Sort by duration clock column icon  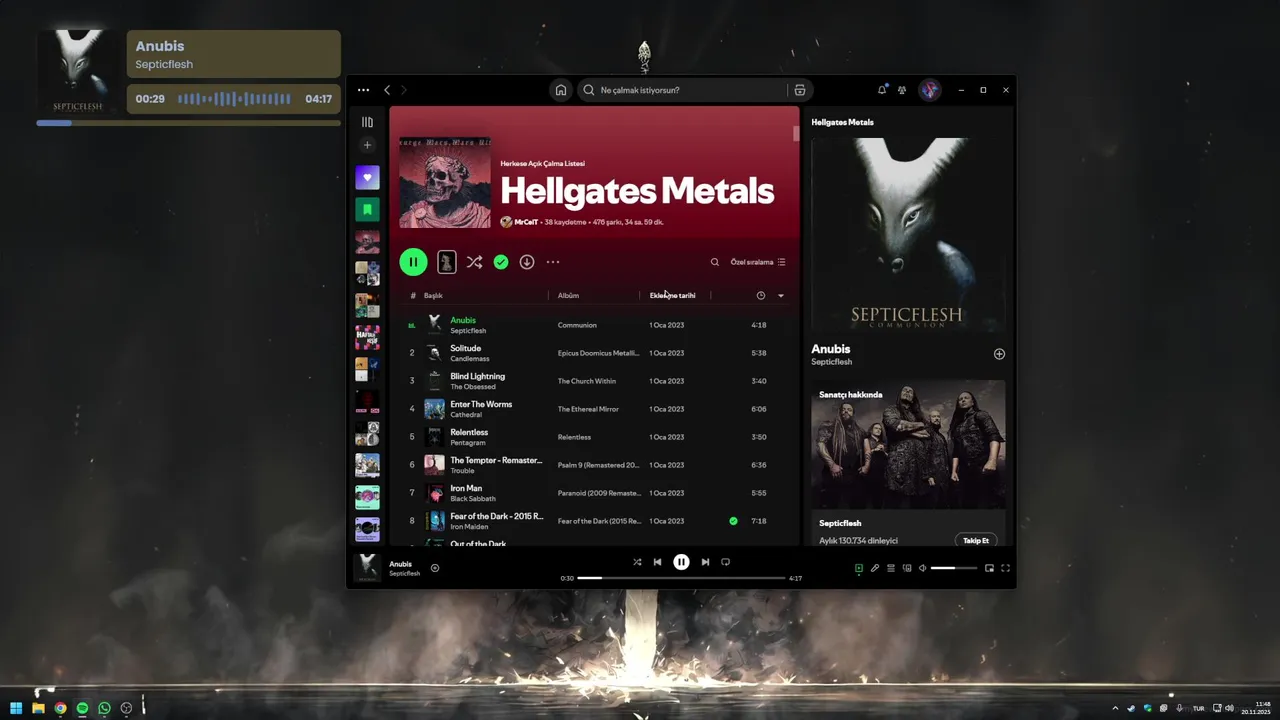click(x=761, y=296)
